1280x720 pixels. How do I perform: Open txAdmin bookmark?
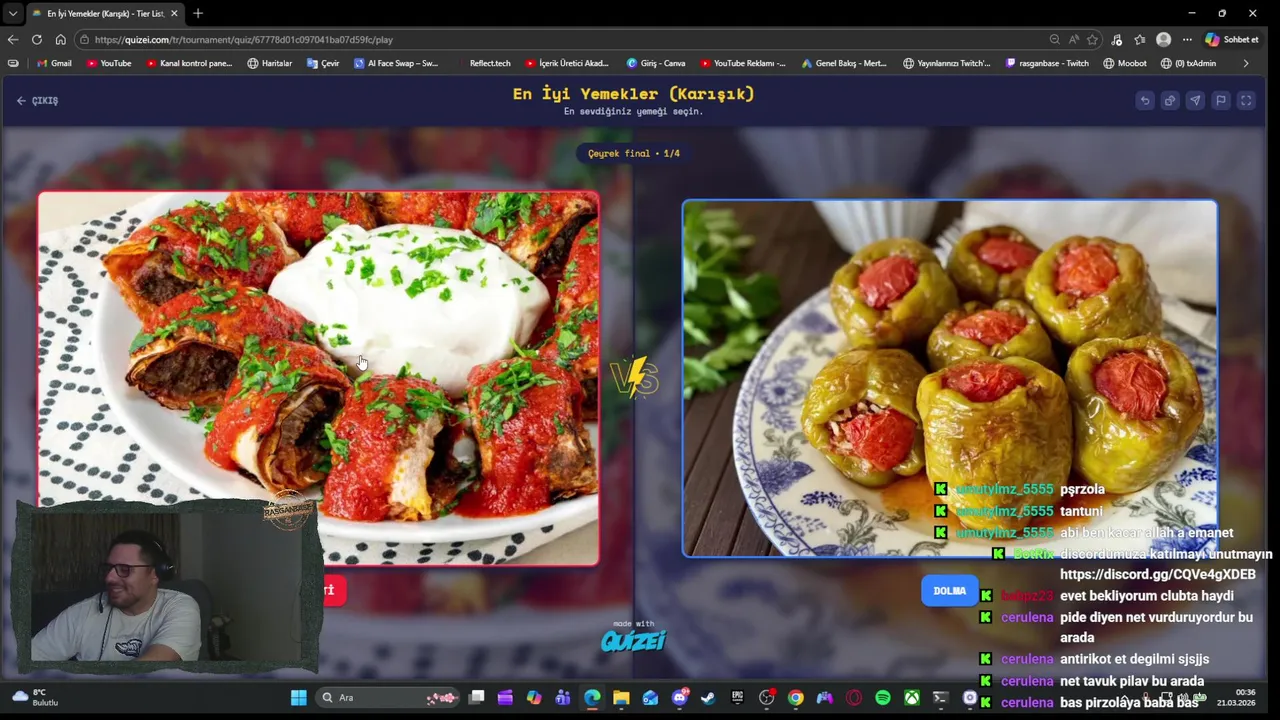coord(1189,63)
